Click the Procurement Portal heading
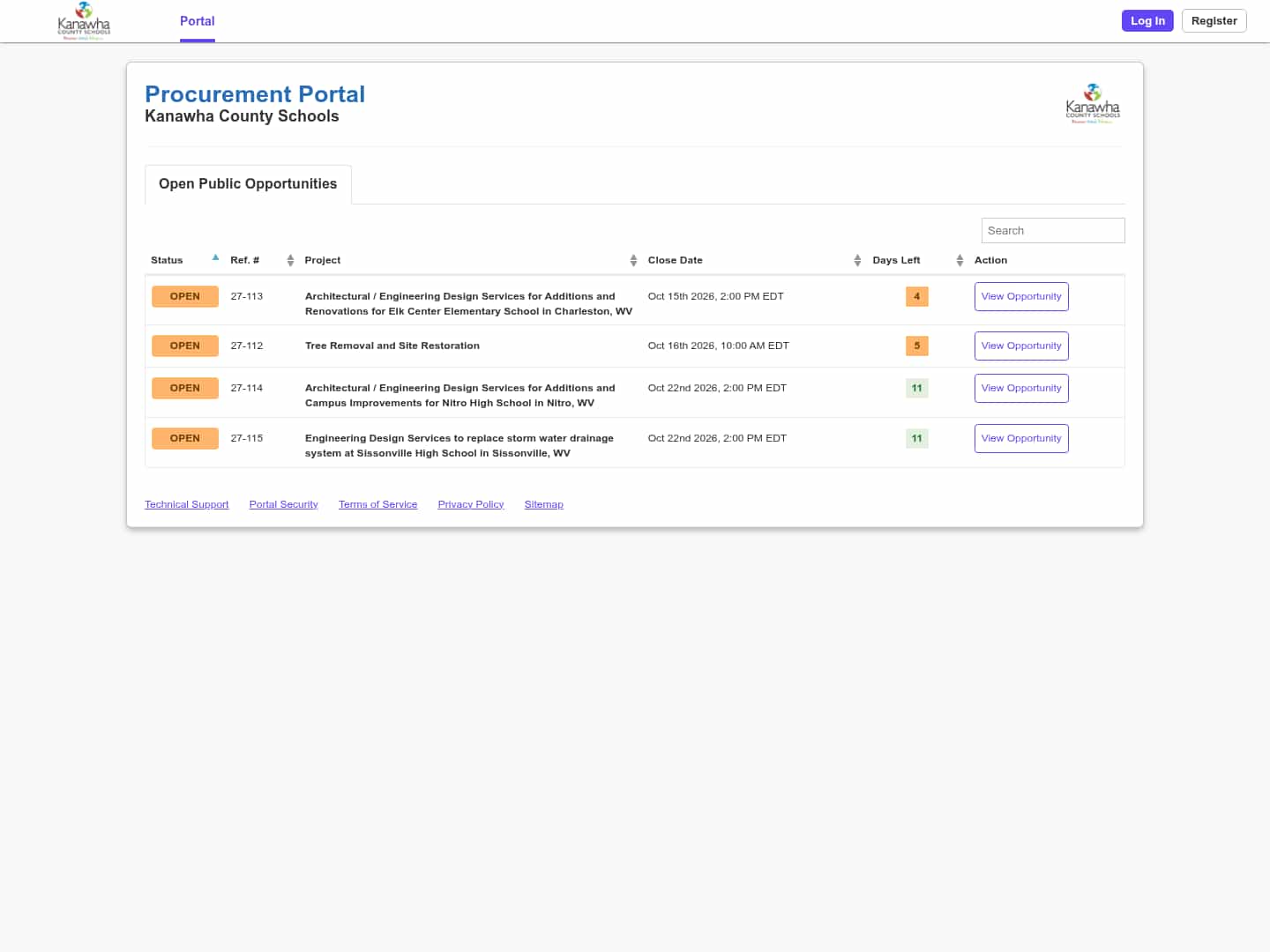The width and height of the screenshot is (1270, 952). coord(255,94)
